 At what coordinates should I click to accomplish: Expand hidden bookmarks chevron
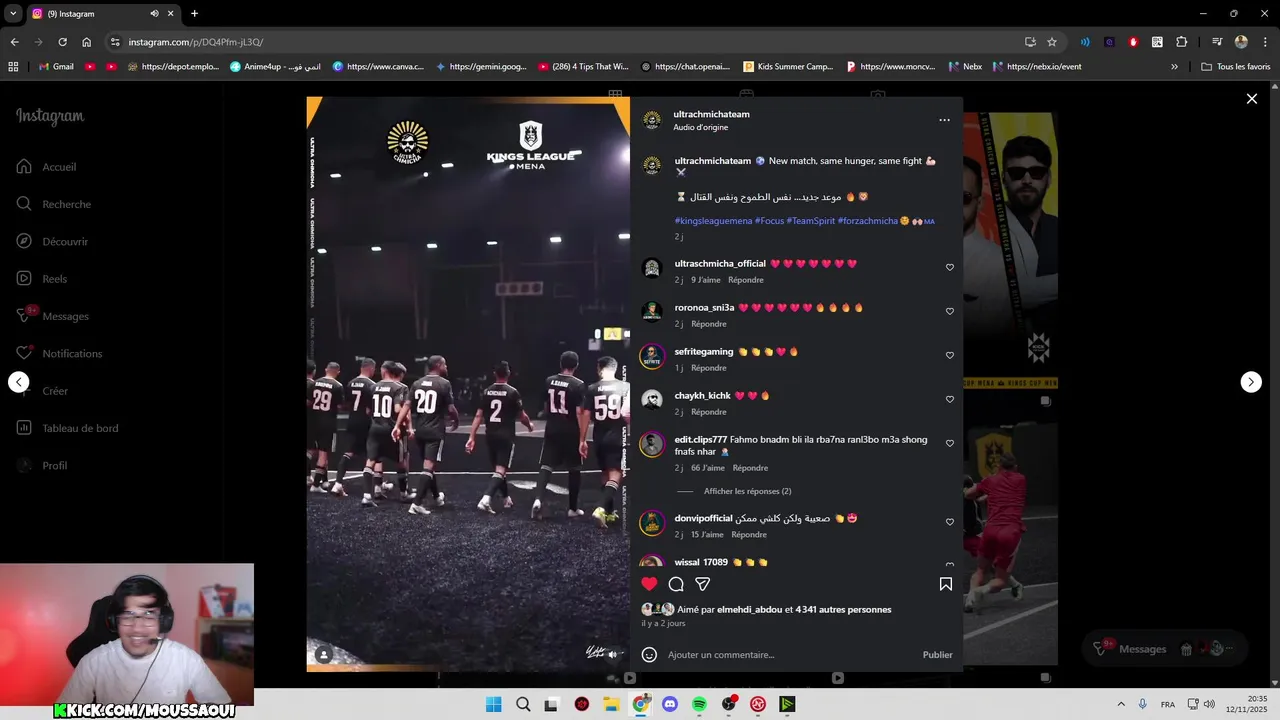1174,67
